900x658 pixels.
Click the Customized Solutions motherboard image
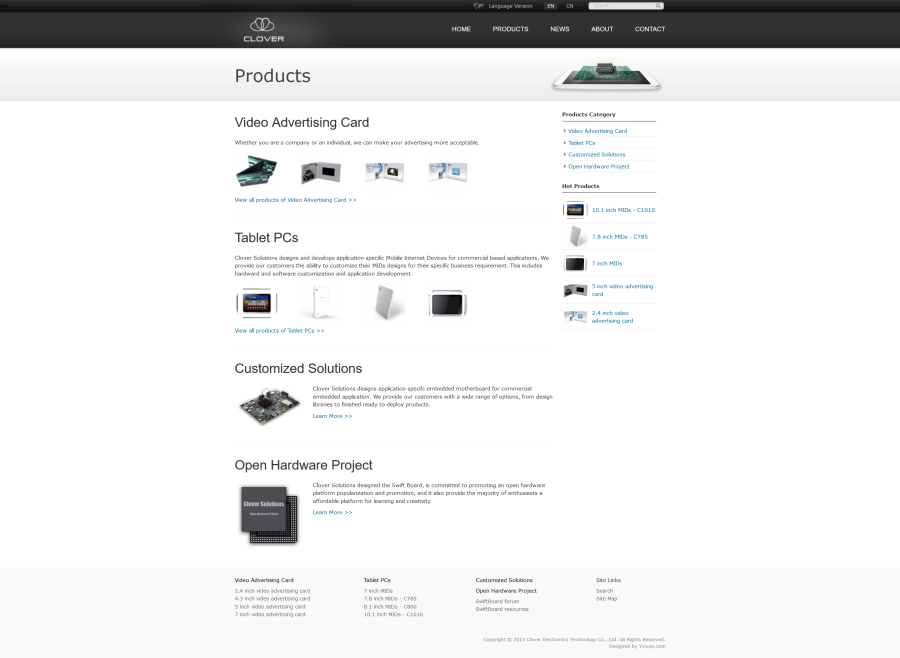click(268, 405)
